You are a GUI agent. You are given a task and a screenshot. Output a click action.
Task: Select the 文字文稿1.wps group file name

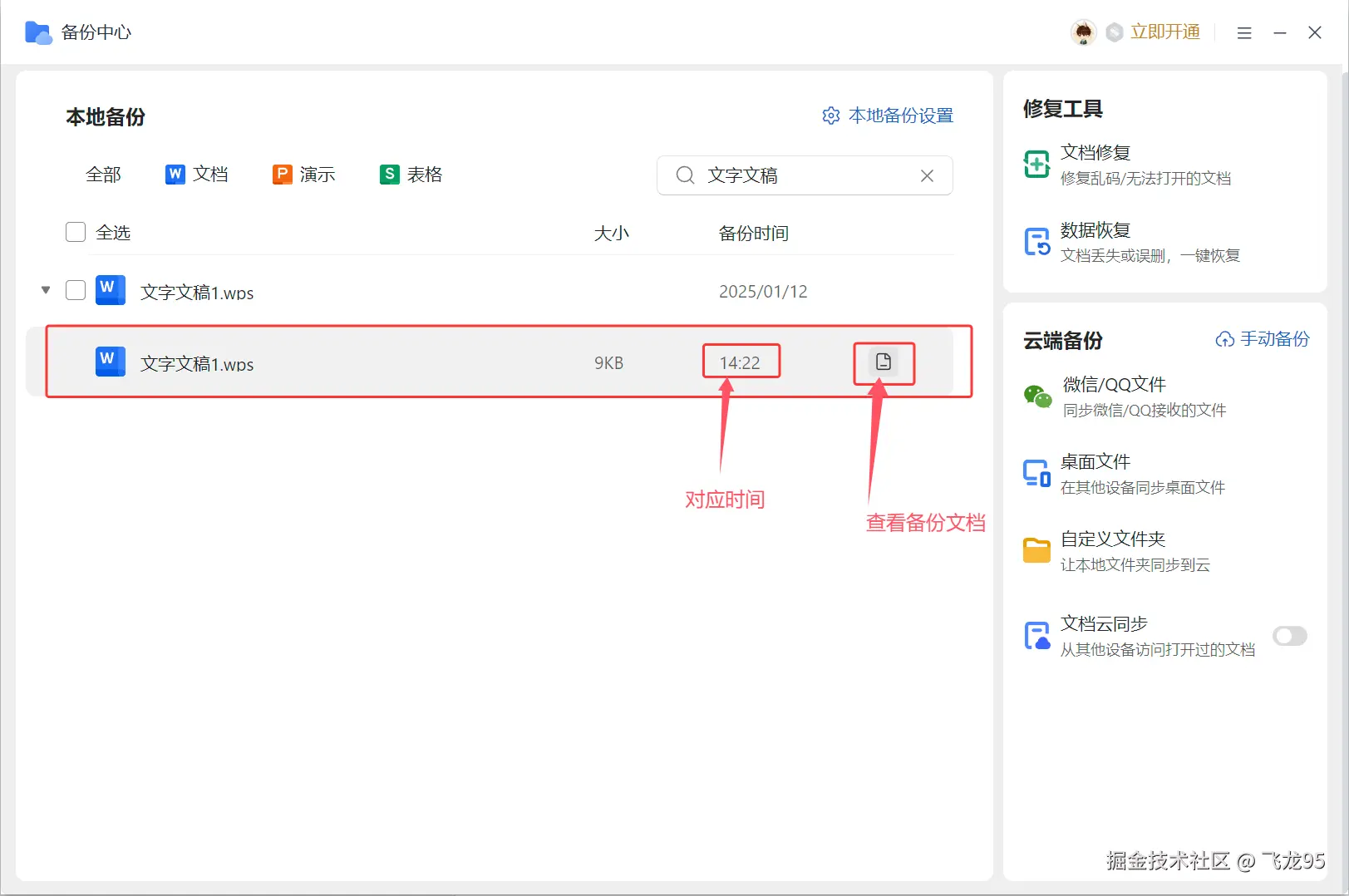[x=197, y=292]
